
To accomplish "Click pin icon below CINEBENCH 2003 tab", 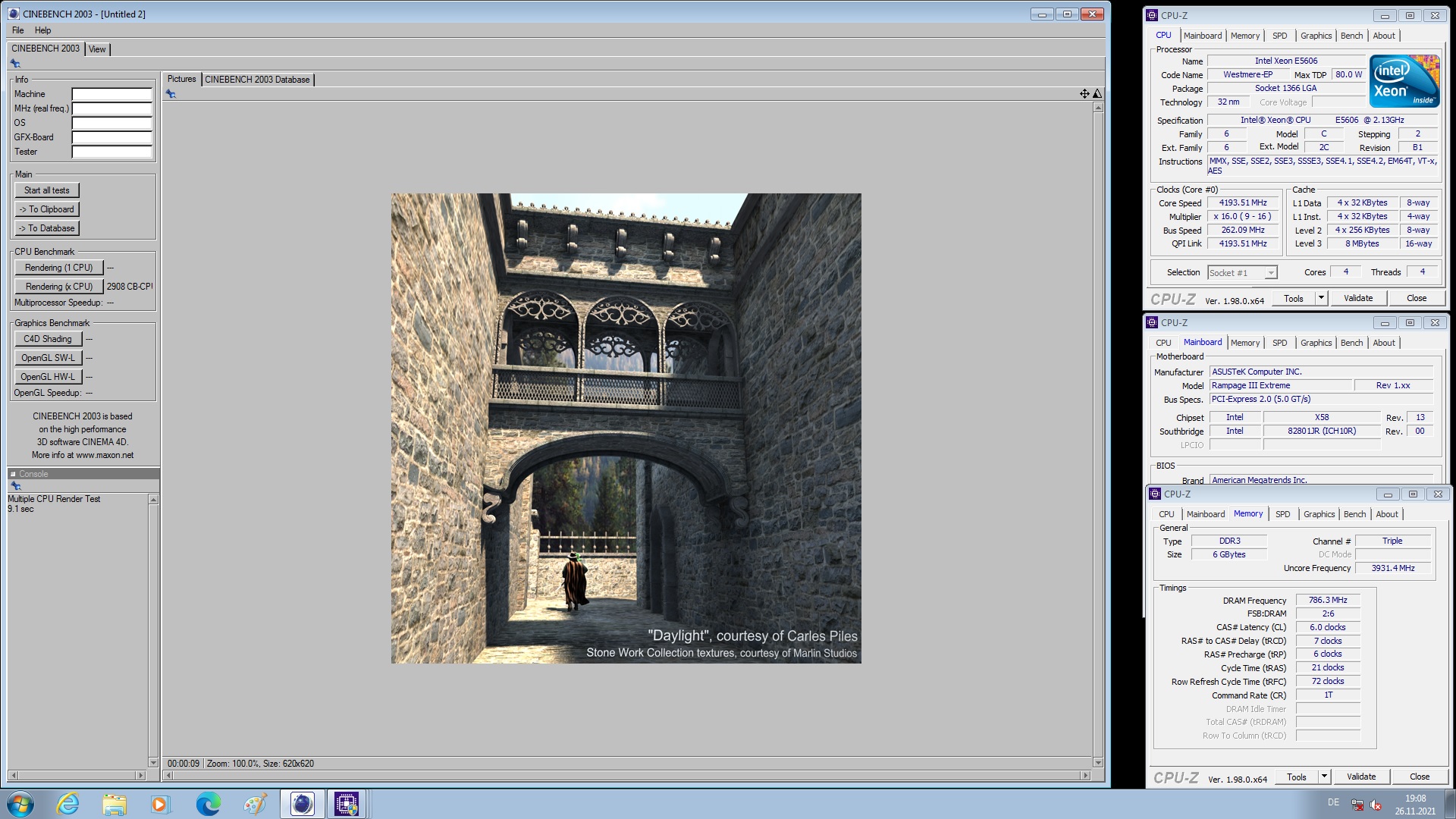I will click(x=15, y=64).
